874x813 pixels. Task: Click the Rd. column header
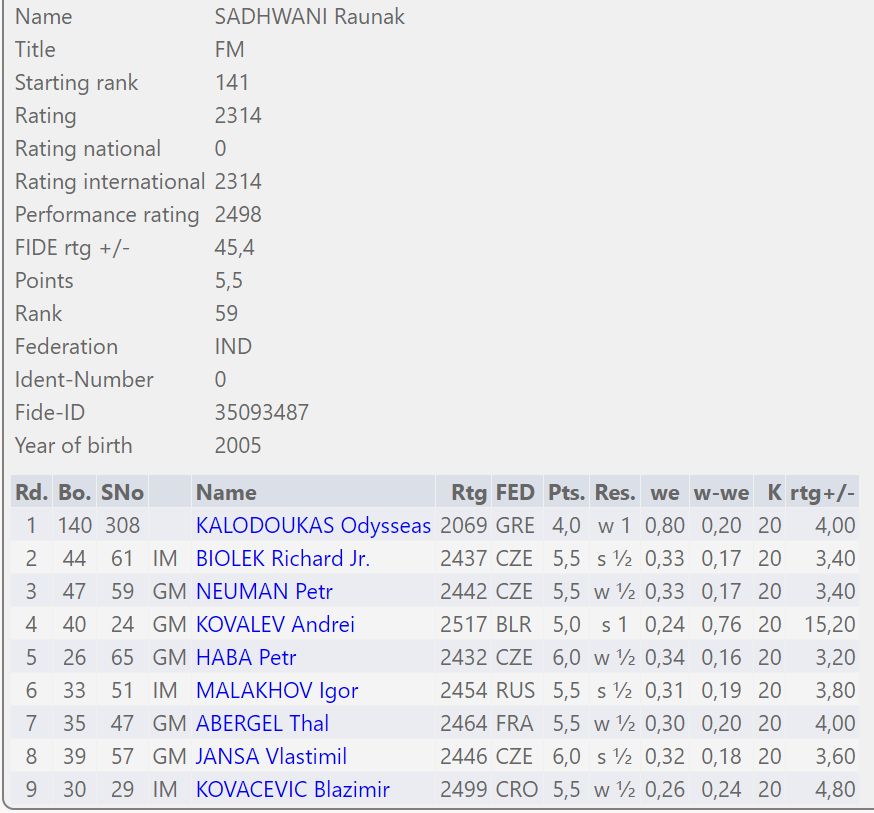click(30, 492)
